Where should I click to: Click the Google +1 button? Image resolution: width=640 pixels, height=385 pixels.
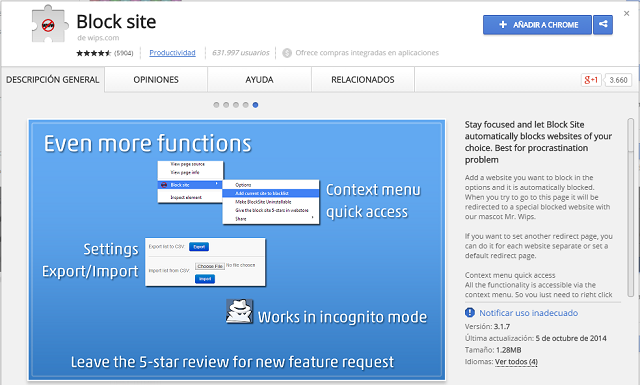(x=591, y=80)
